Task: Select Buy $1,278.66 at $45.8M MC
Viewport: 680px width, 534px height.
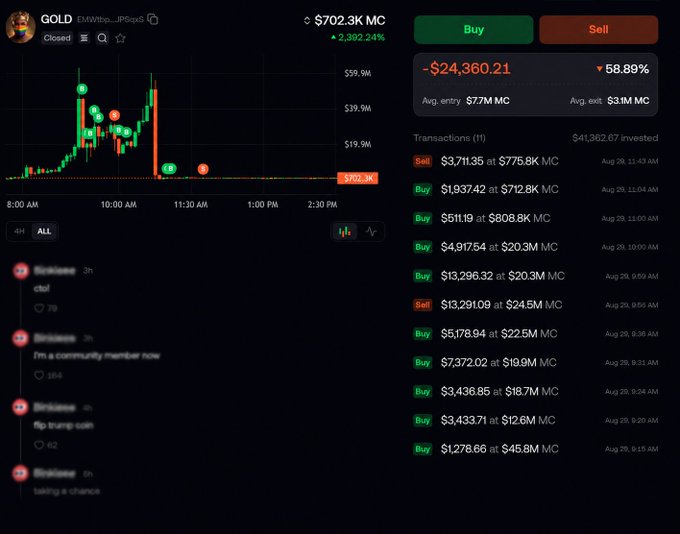Action: [x=536, y=449]
